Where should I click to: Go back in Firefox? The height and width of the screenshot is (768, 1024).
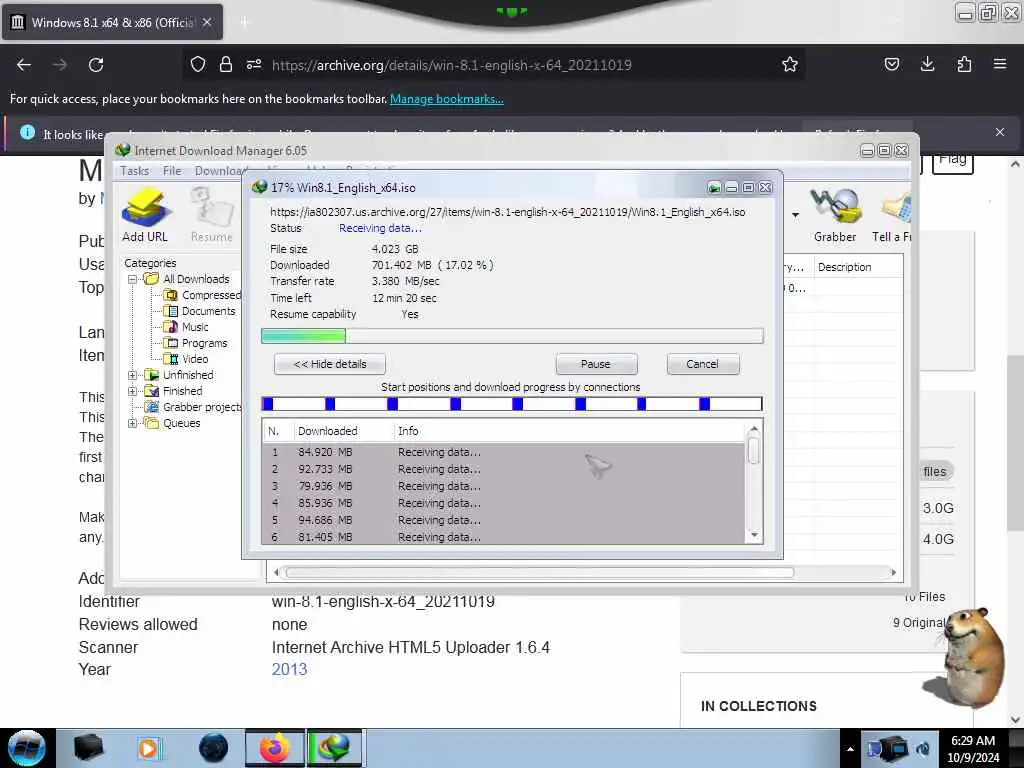click(24, 65)
